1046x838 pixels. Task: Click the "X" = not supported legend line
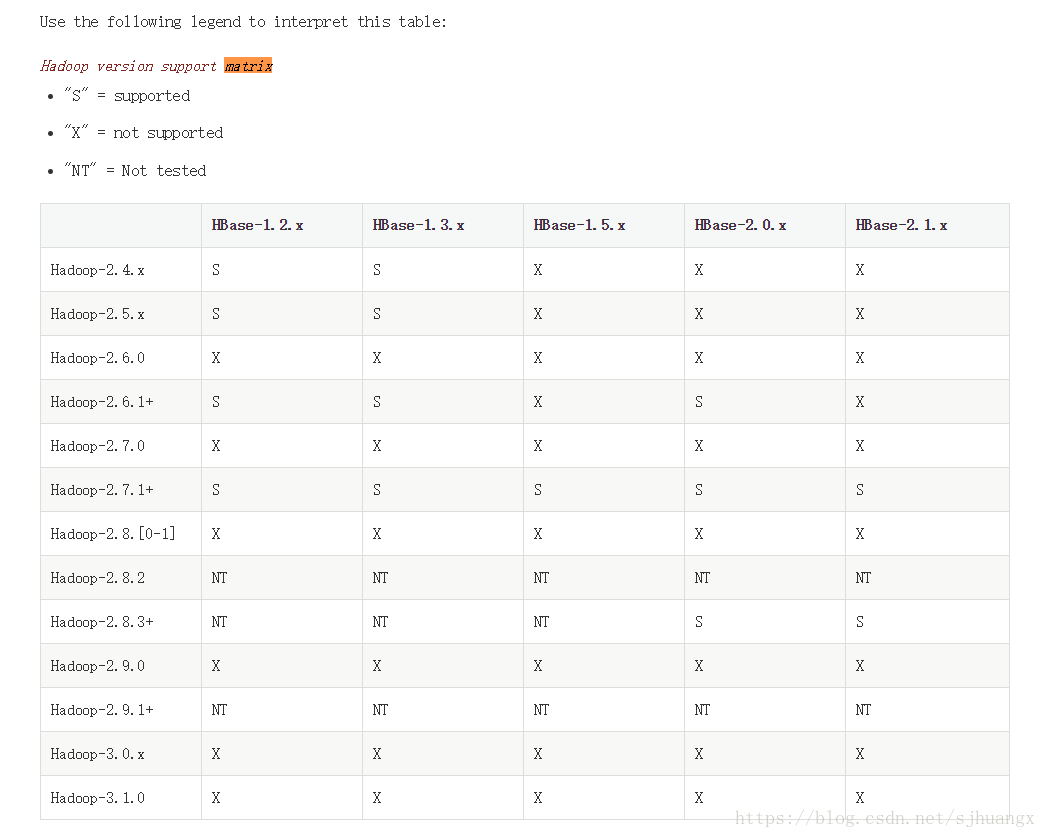pyautogui.click(x=143, y=133)
